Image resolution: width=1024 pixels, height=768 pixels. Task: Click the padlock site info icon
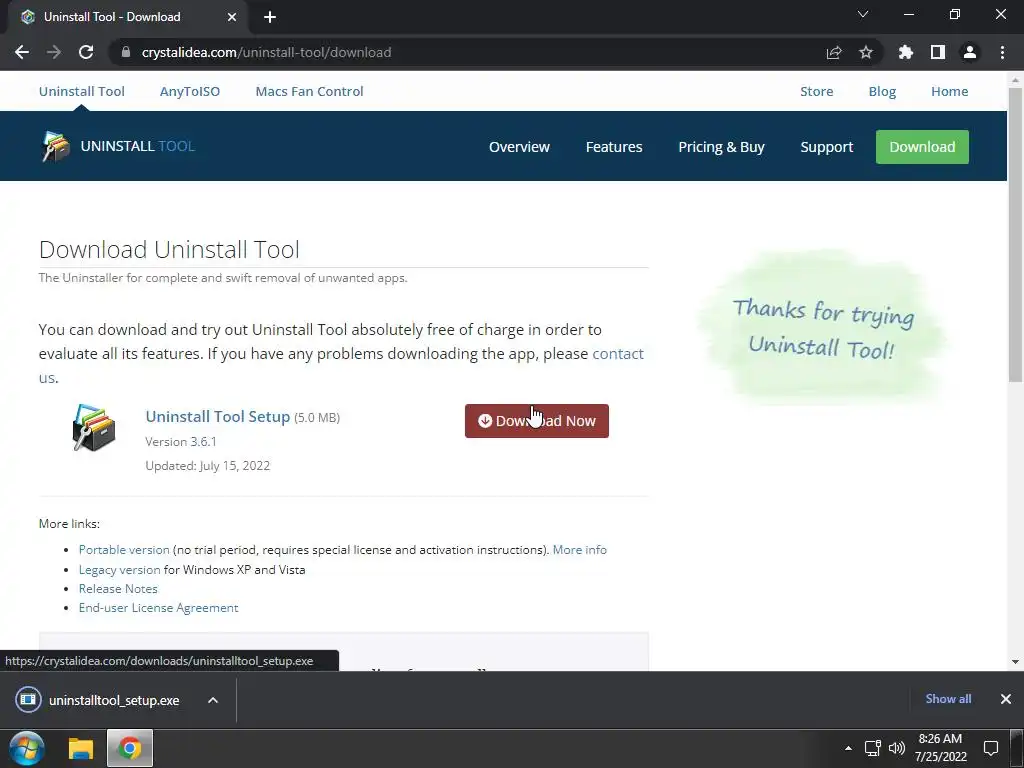[126, 52]
